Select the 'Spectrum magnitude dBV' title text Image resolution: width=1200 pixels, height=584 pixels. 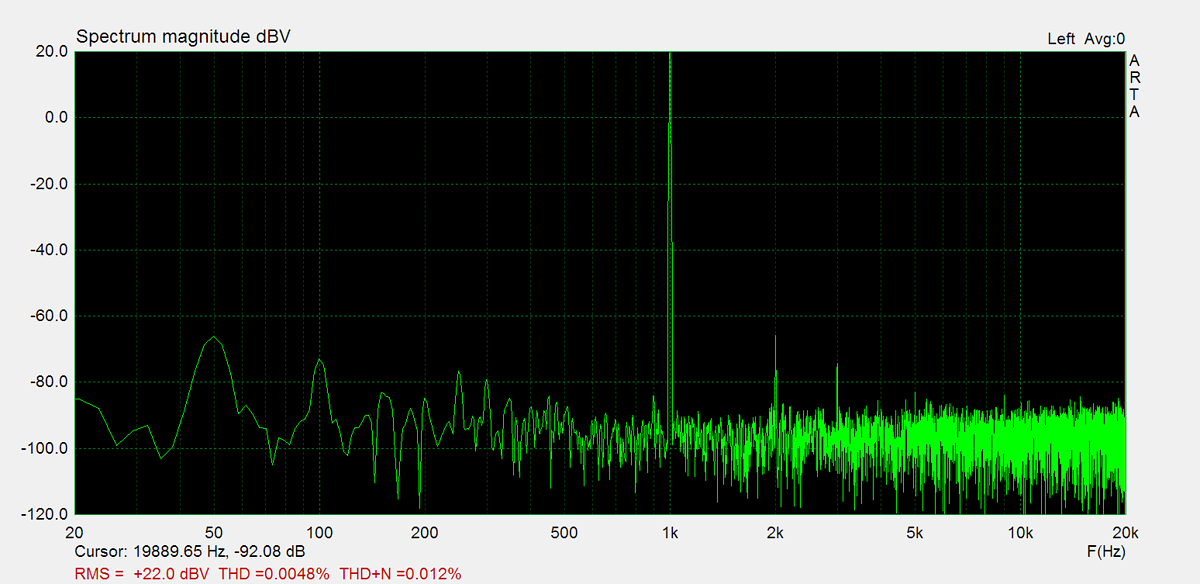pyautogui.click(x=184, y=37)
